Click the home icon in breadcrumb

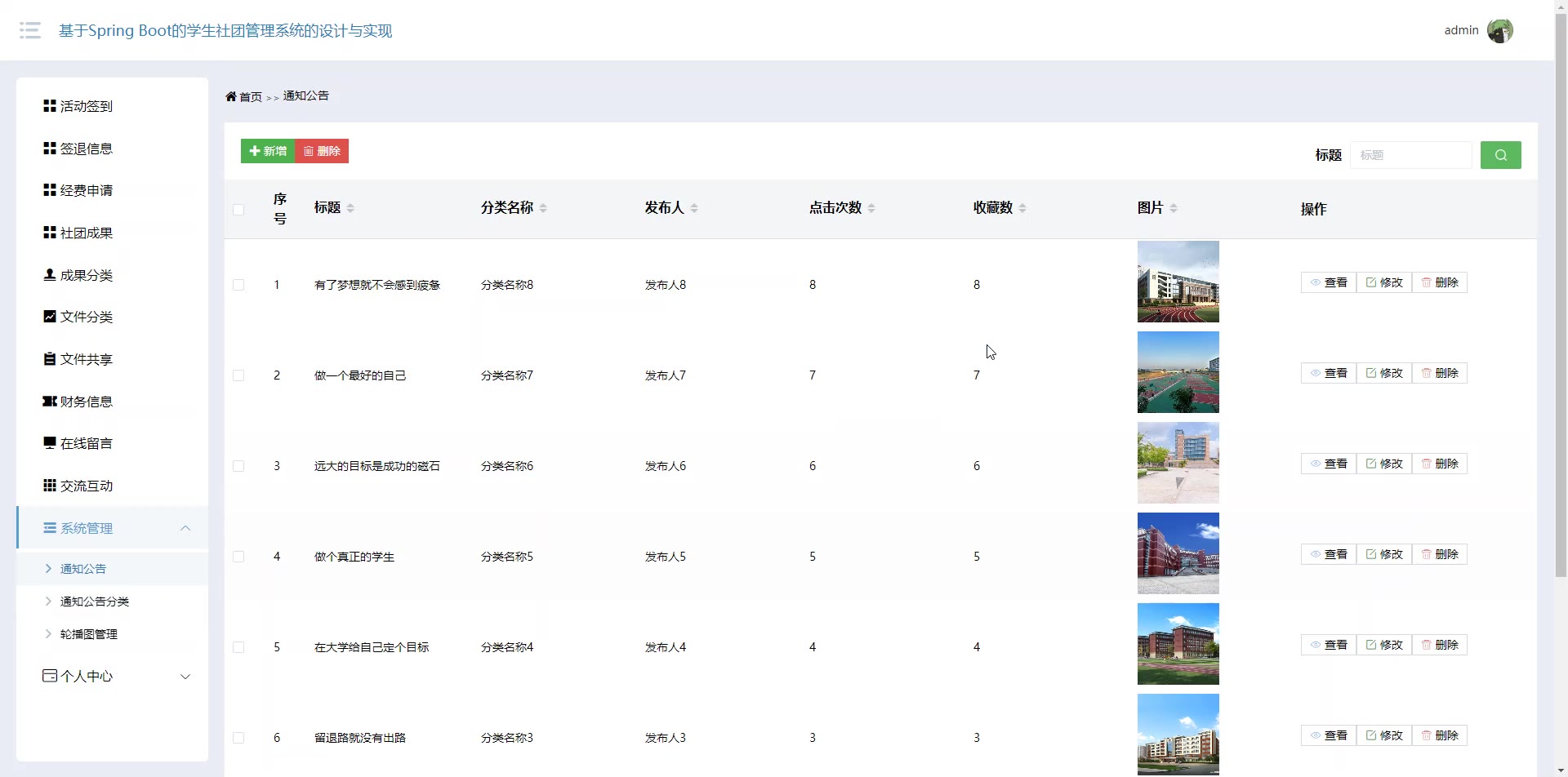click(x=231, y=96)
